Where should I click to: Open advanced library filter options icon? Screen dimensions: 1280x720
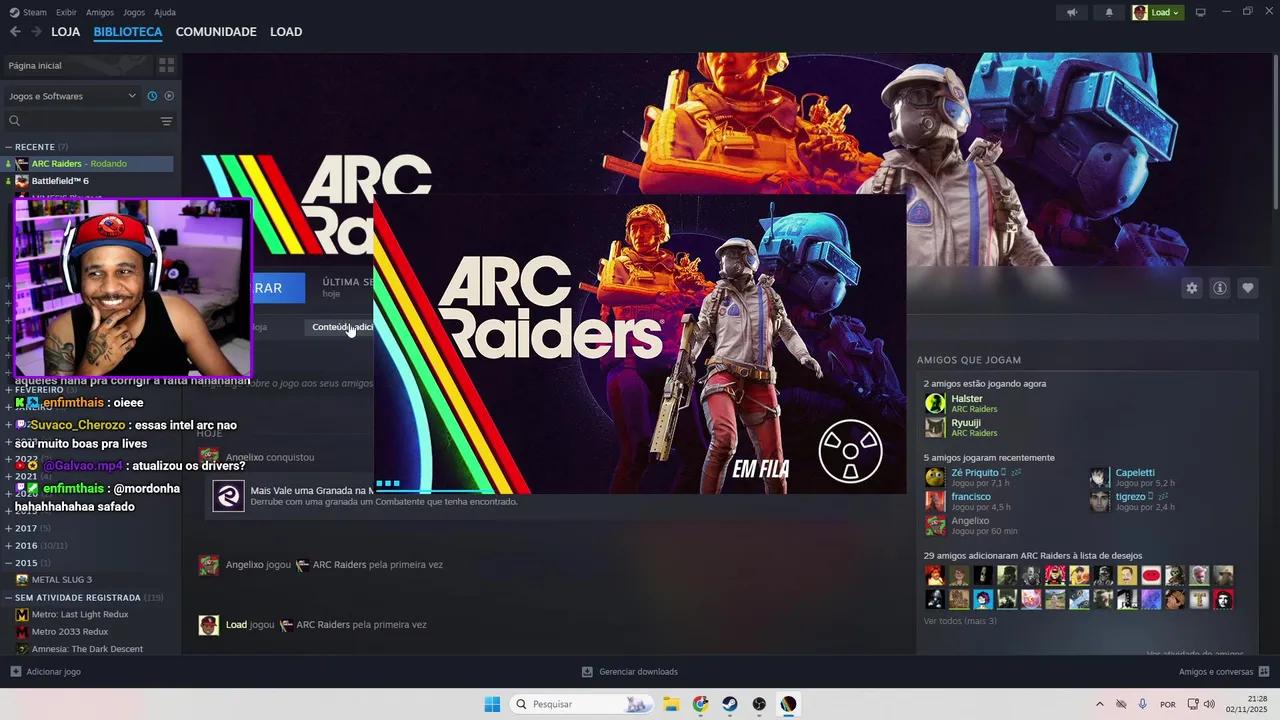point(167,121)
